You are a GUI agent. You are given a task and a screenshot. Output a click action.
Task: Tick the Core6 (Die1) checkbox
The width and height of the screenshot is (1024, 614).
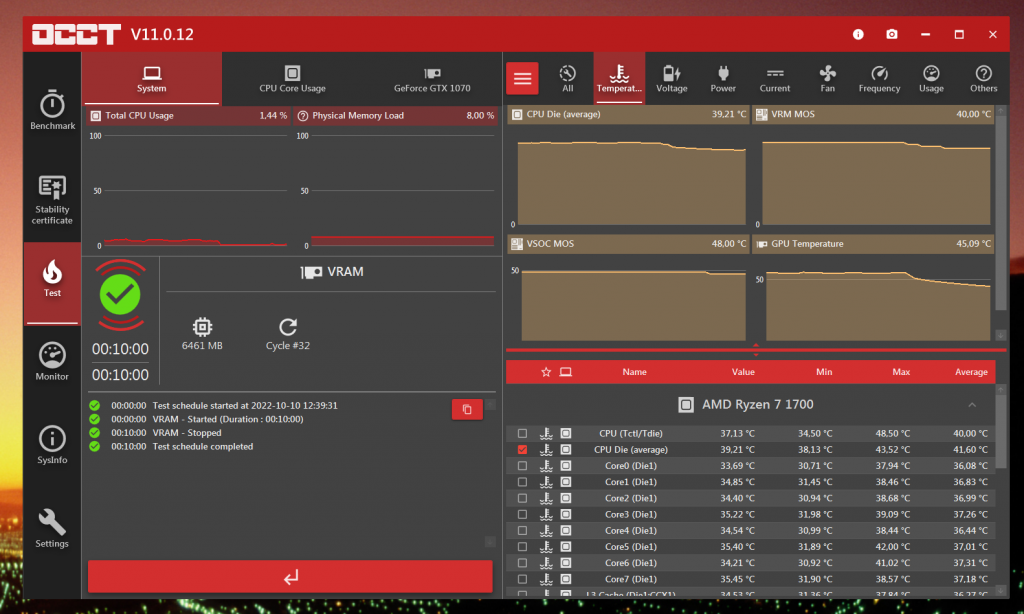click(x=522, y=563)
